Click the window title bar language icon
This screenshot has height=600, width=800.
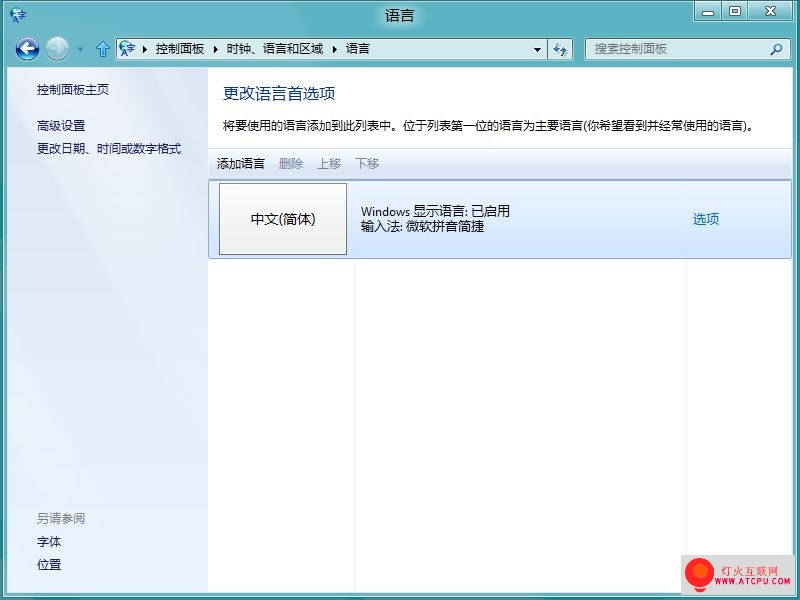pos(18,15)
